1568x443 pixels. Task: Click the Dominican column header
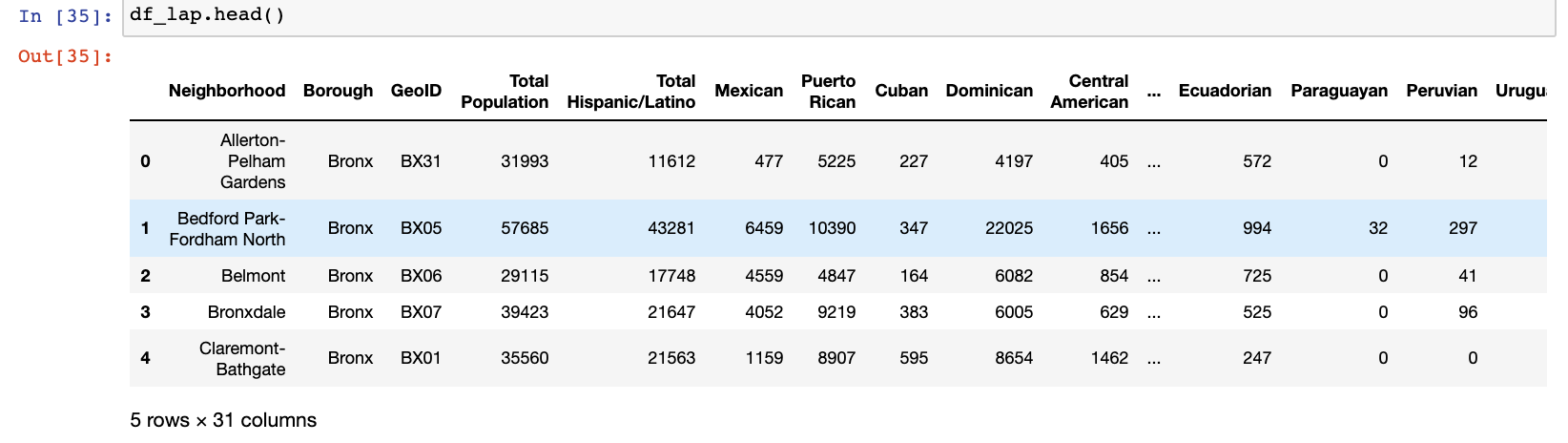989,91
